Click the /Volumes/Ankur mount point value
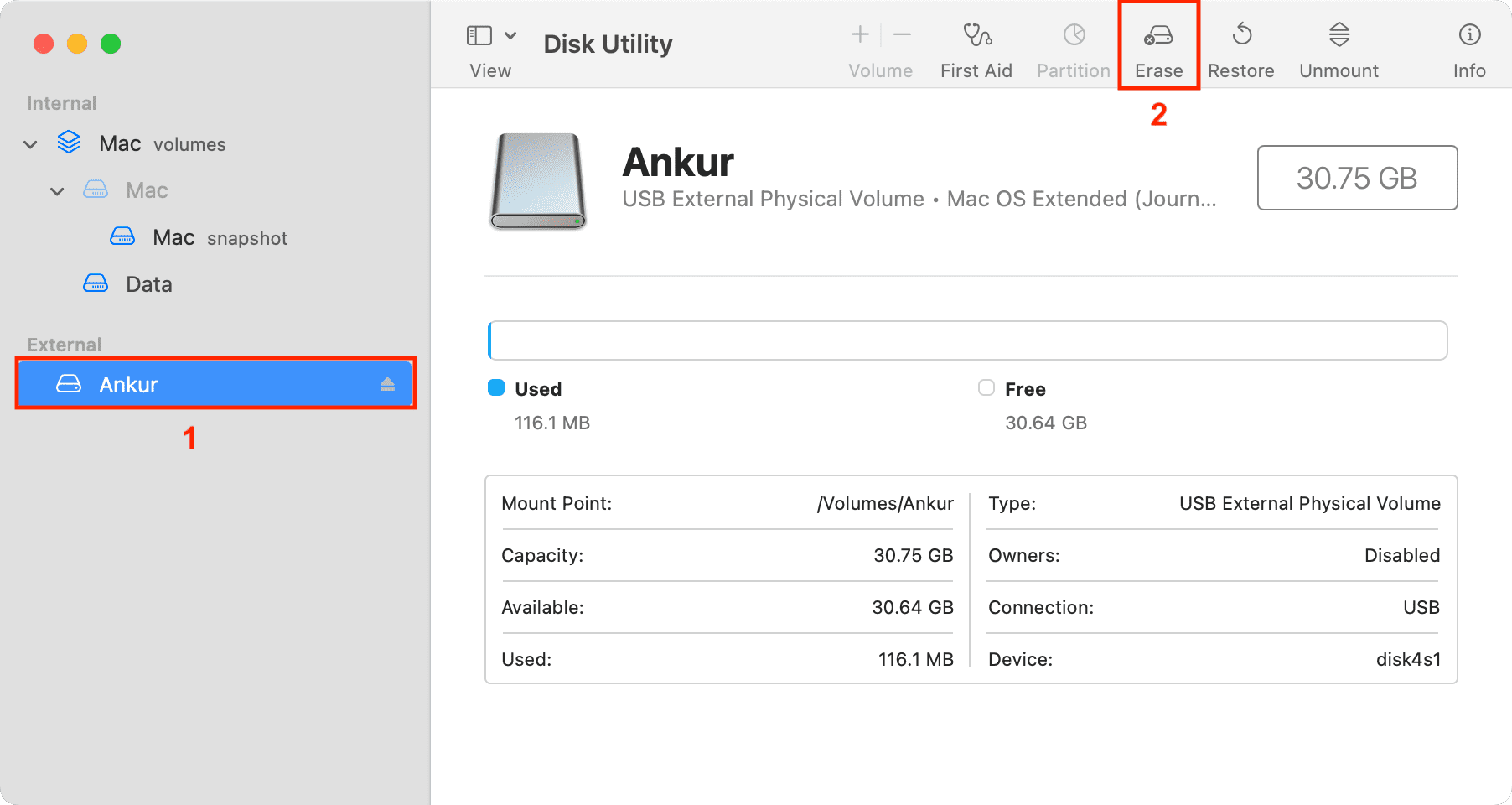 pos(885,503)
